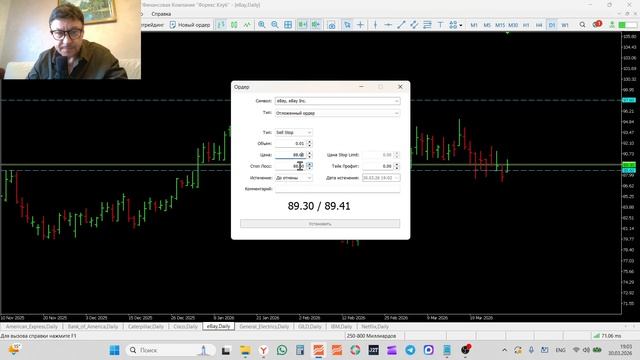Switch to Netflix,Daily chart tab

(x=375, y=327)
